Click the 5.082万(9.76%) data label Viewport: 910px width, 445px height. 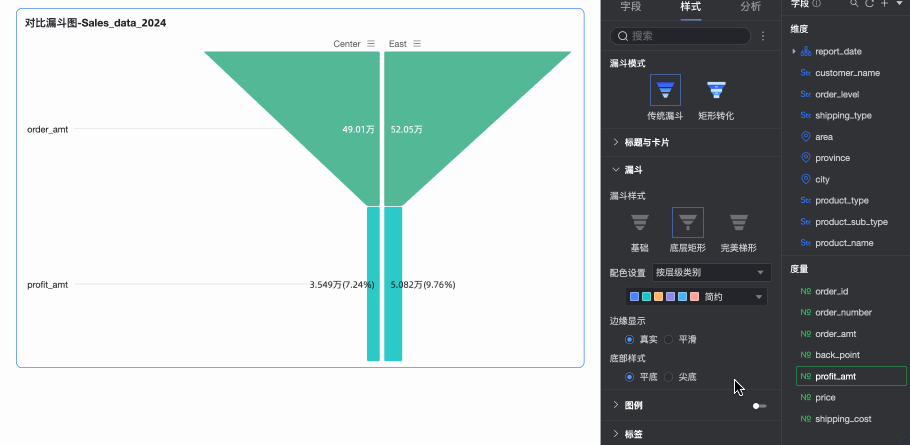[423, 285]
